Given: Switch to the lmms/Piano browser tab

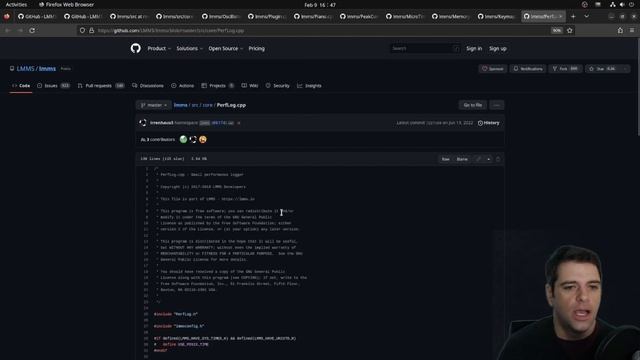Looking at the screenshot, I should coord(312,16).
